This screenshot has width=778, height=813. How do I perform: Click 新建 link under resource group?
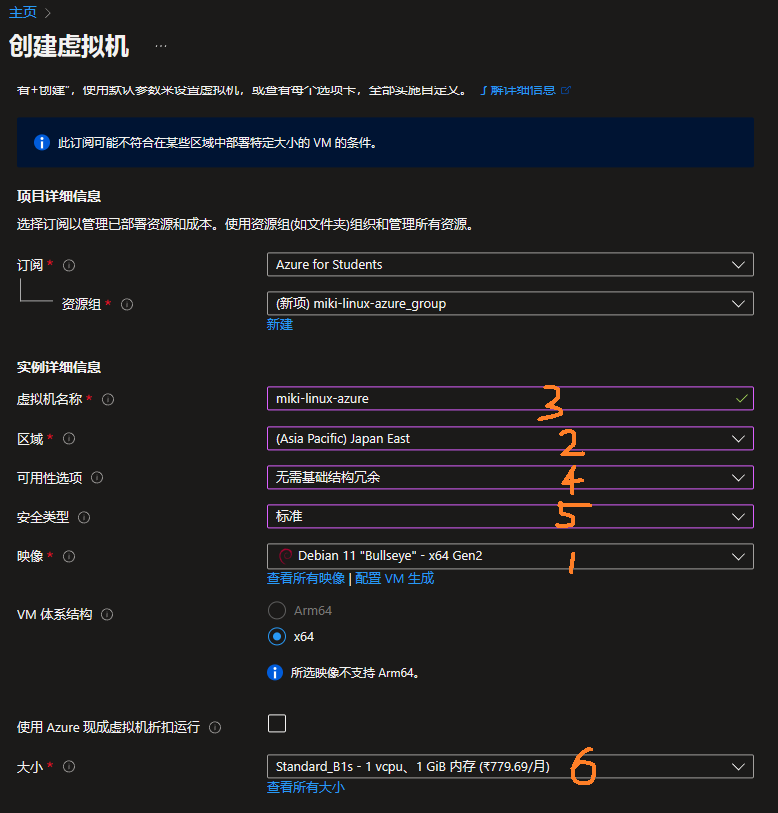click(280, 325)
